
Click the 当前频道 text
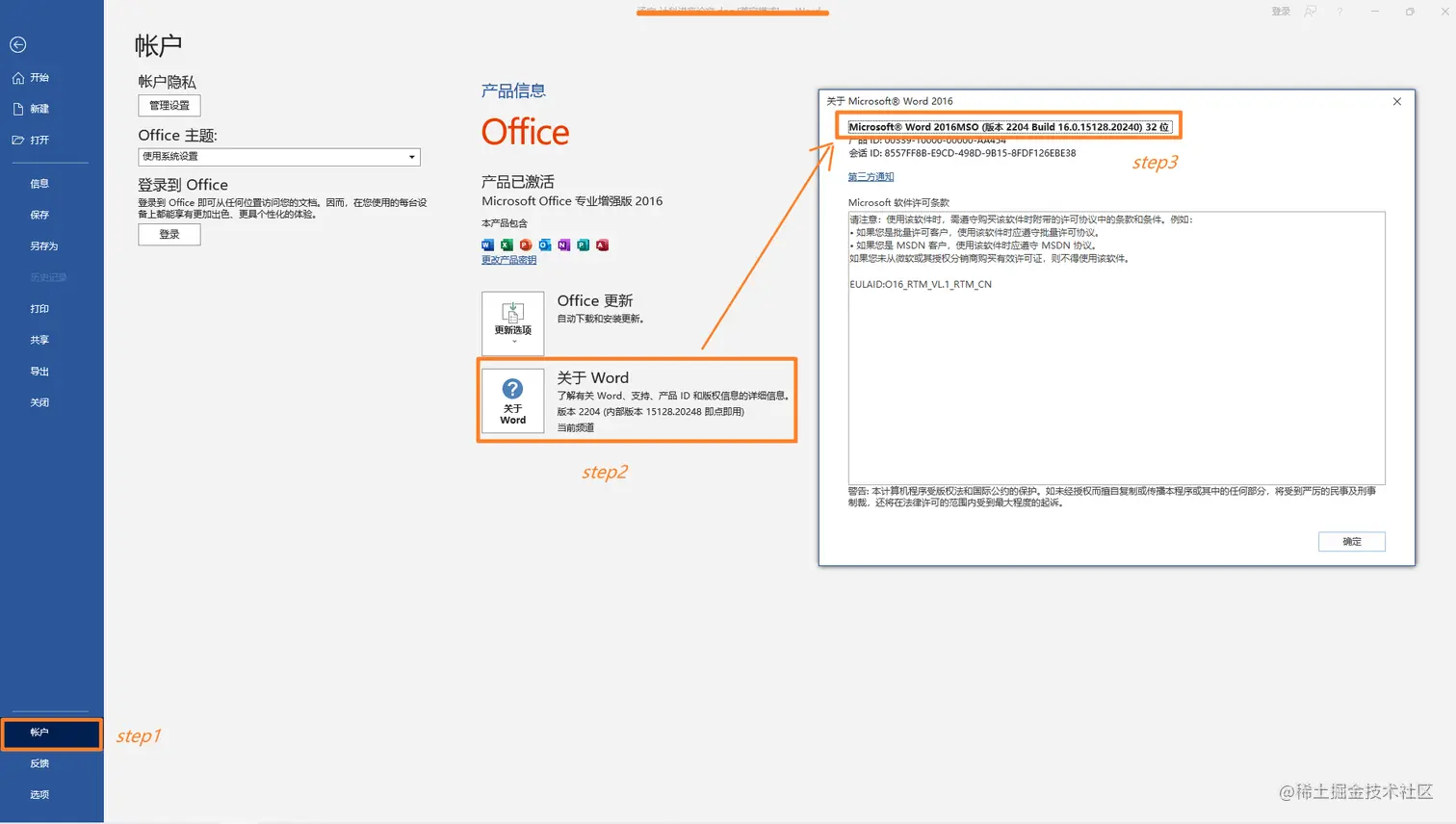(576, 427)
